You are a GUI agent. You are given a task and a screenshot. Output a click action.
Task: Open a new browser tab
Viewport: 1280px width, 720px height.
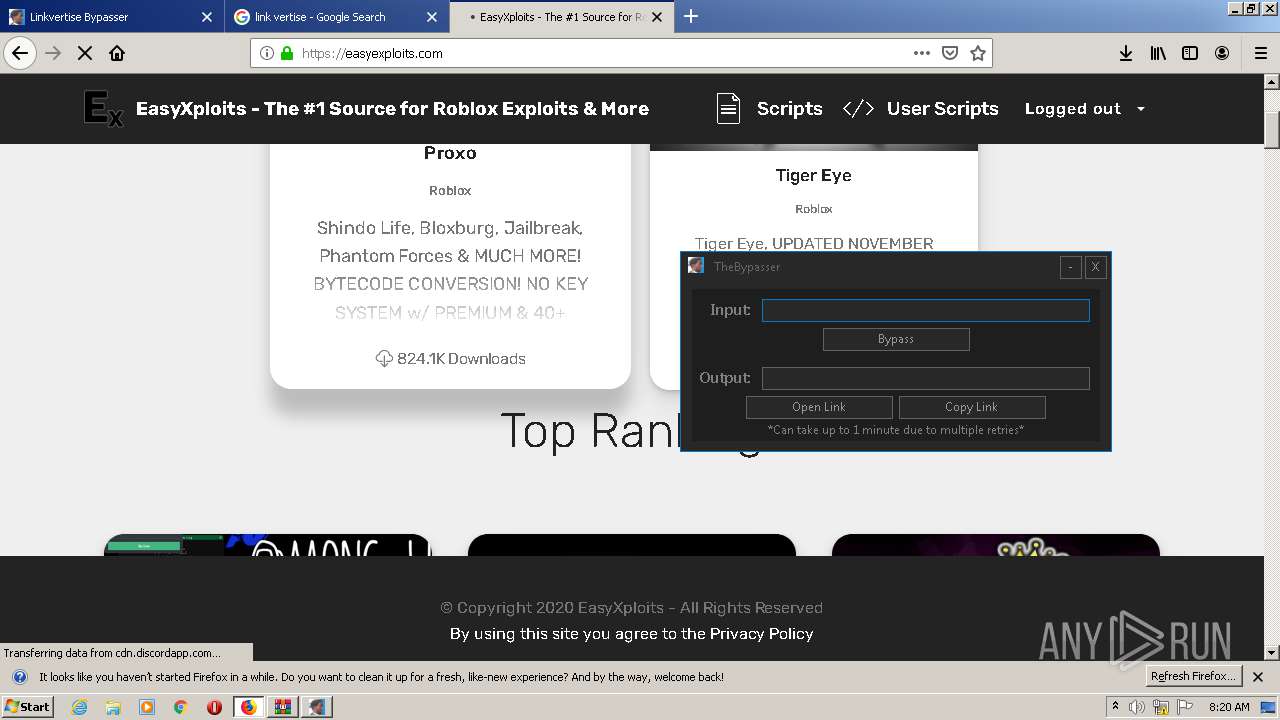pos(691,16)
